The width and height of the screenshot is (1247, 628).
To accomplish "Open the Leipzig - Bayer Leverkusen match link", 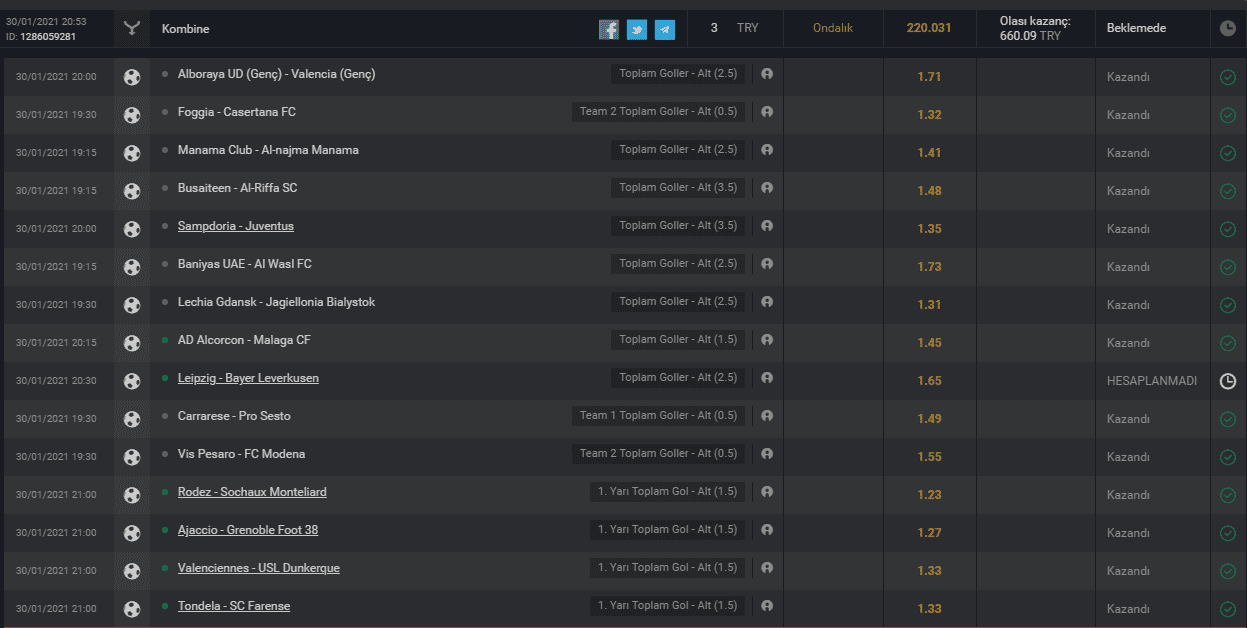I will click(x=248, y=378).
